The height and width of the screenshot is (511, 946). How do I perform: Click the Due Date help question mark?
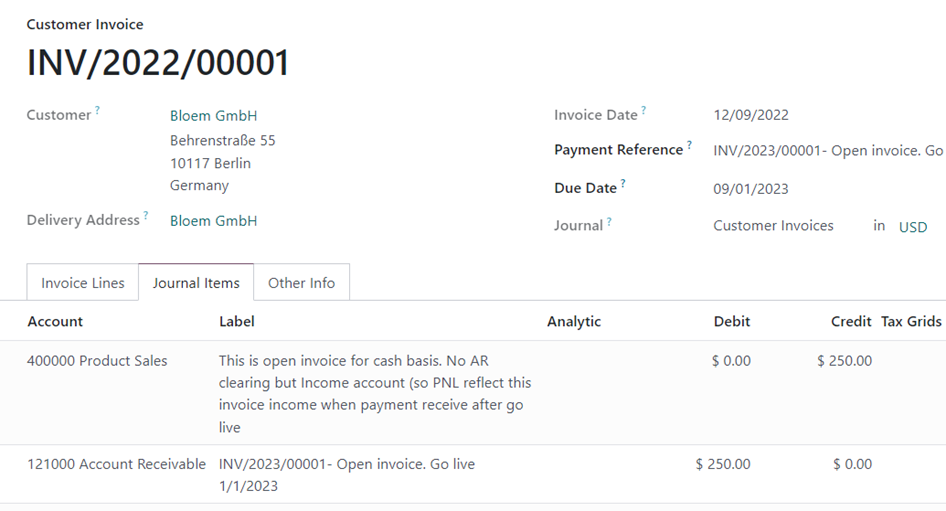tap(623, 183)
